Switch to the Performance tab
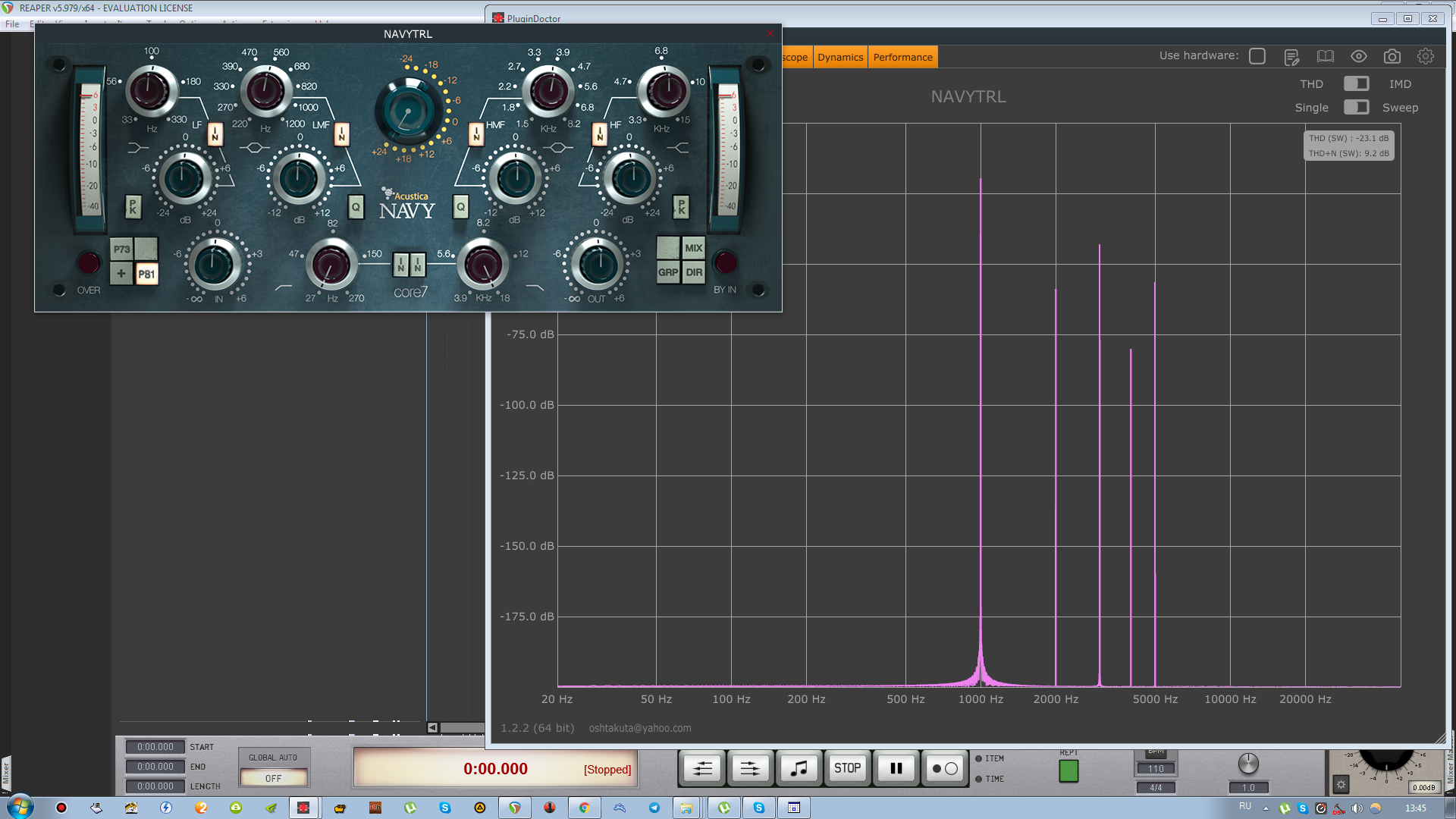The image size is (1456, 819). pyautogui.click(x=902, y=57)
